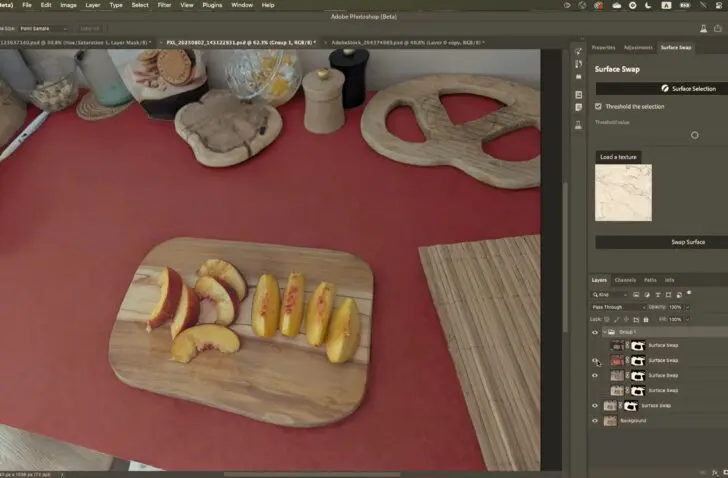Click the Fill 100% field

point(676,319)
